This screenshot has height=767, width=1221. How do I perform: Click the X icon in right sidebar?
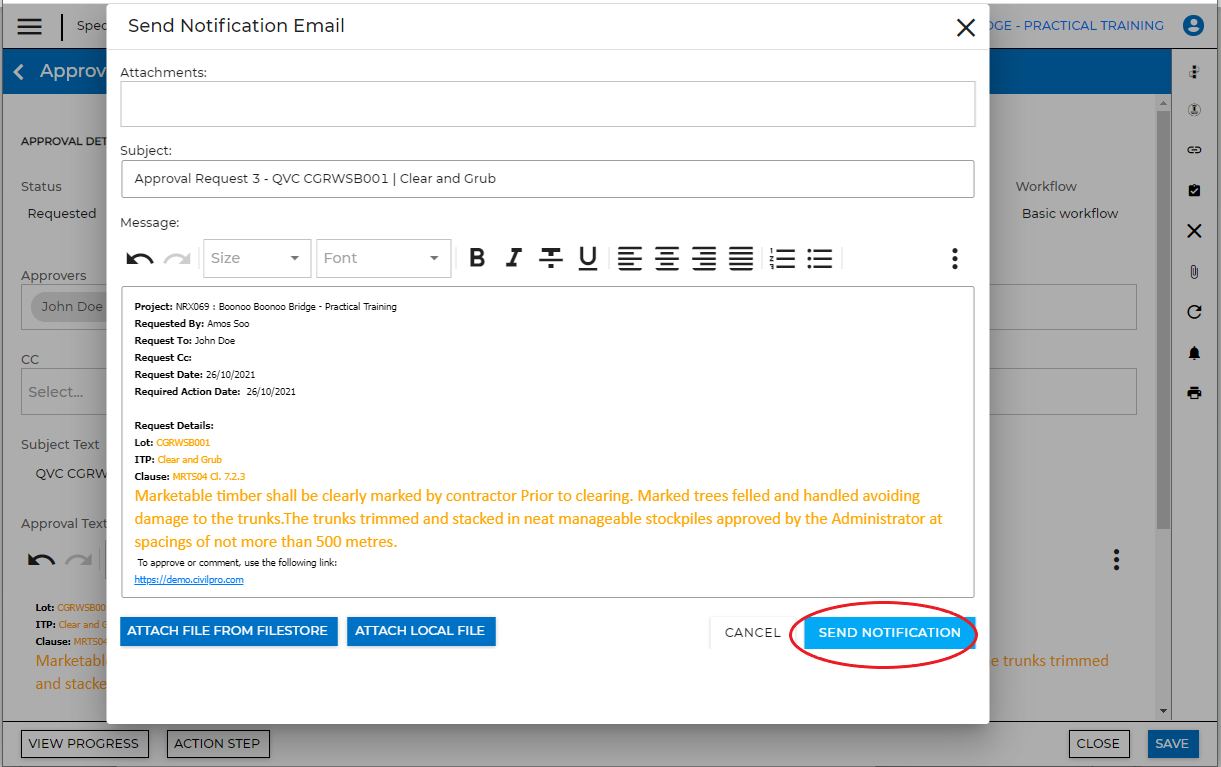[x=1194, y=231]
